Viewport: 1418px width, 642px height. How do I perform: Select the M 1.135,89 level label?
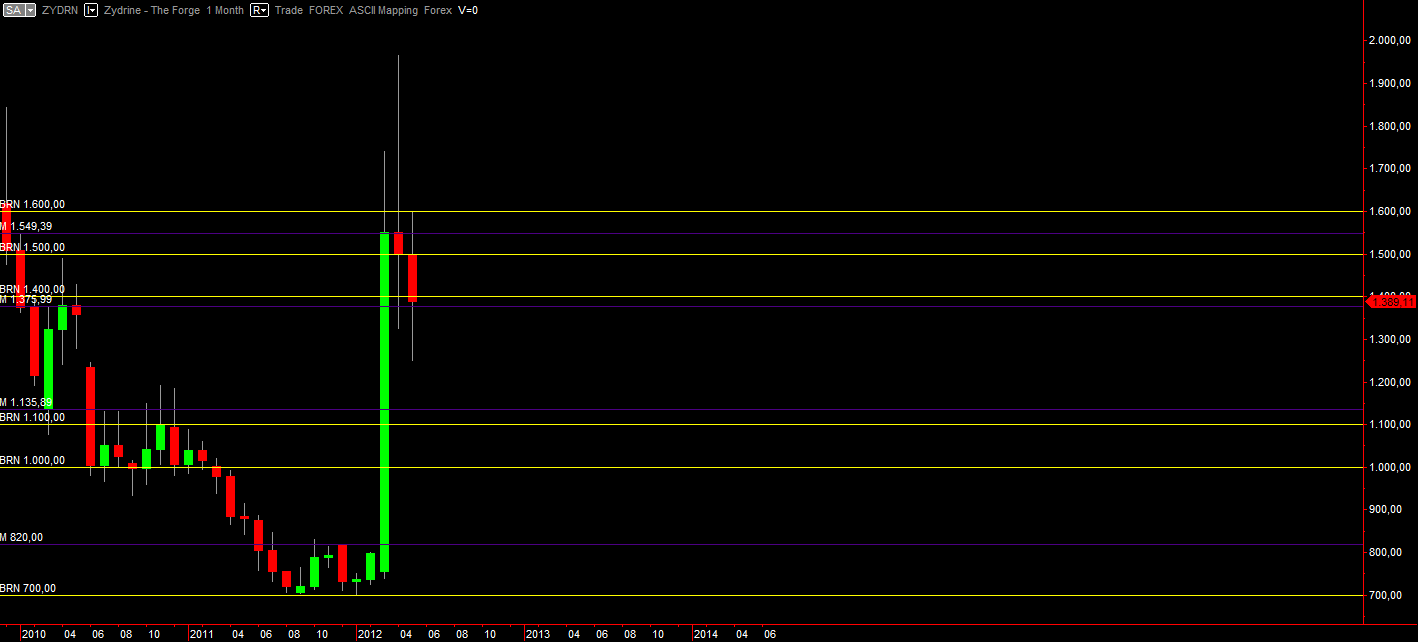26,403
